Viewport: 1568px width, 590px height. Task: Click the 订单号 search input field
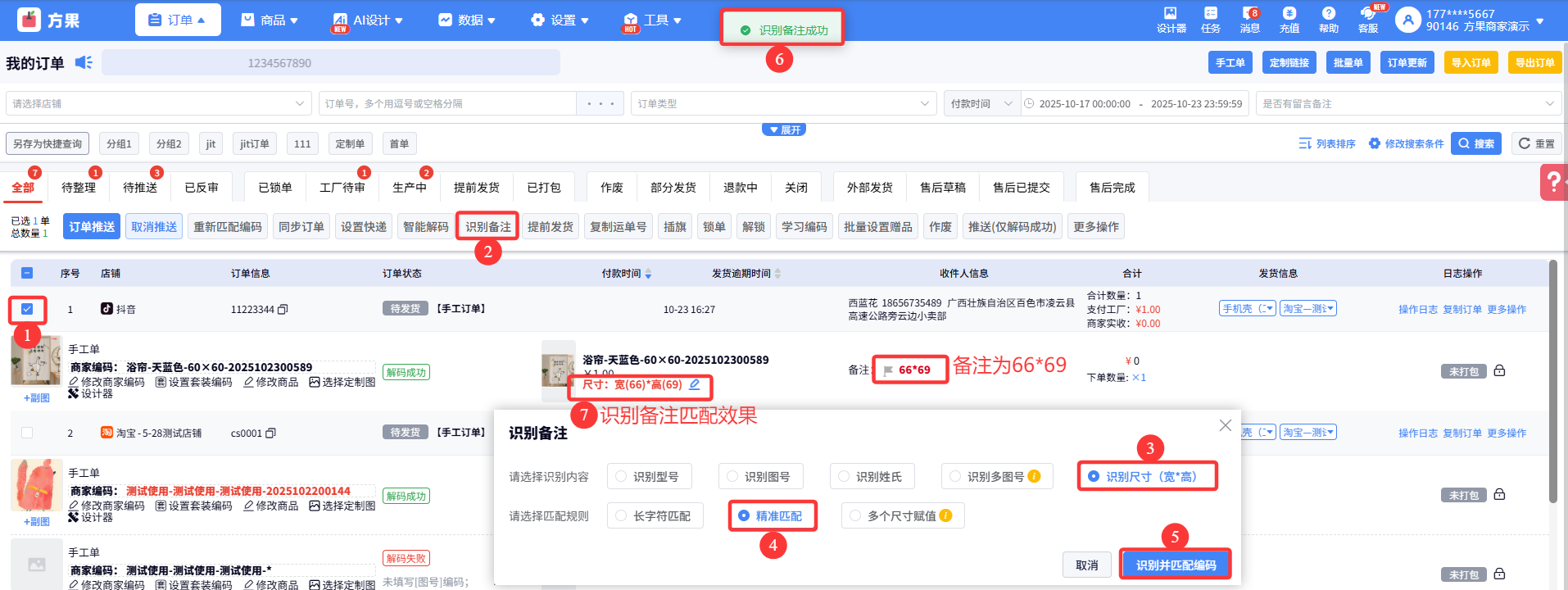coord(447,103)
